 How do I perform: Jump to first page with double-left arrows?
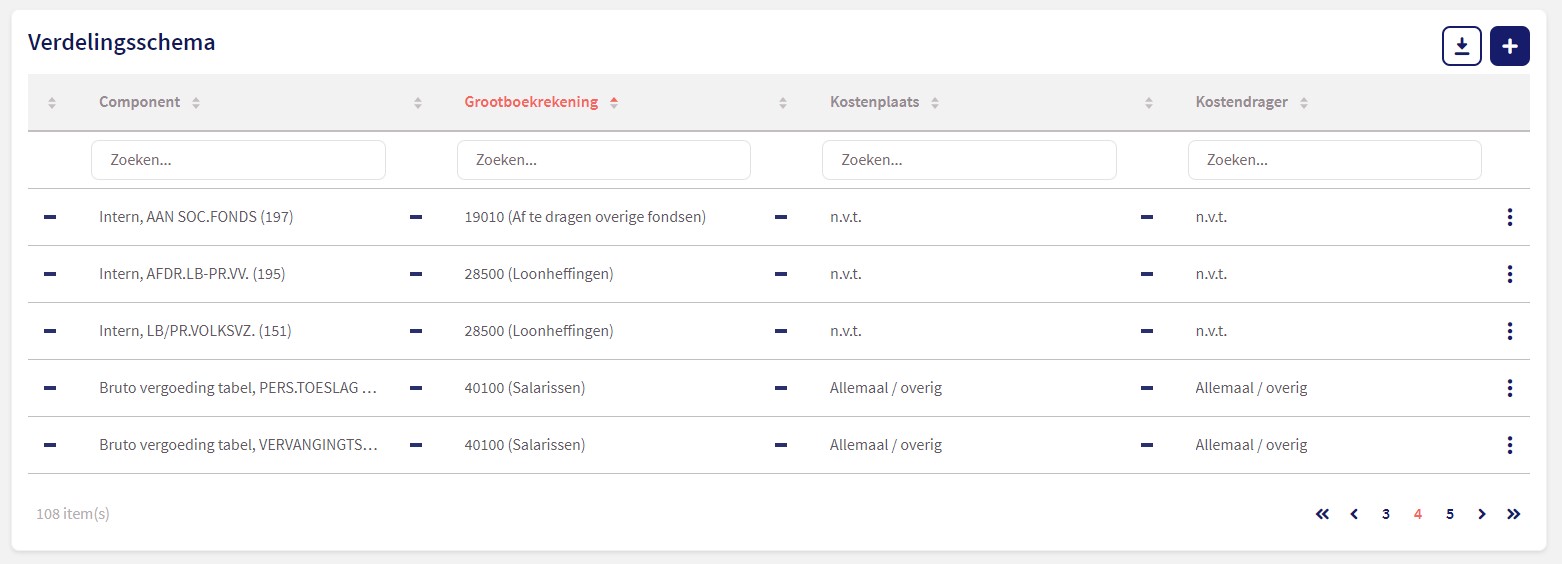1322,514
